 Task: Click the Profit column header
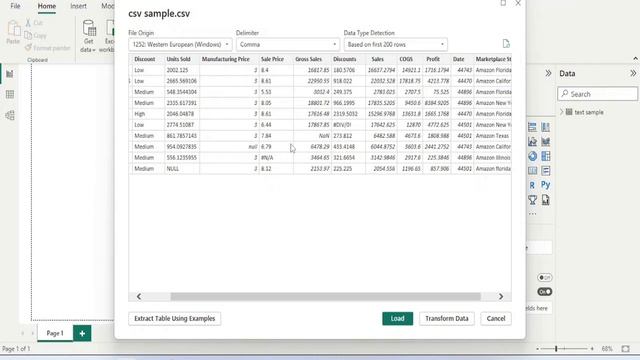(x=437, y=59)
